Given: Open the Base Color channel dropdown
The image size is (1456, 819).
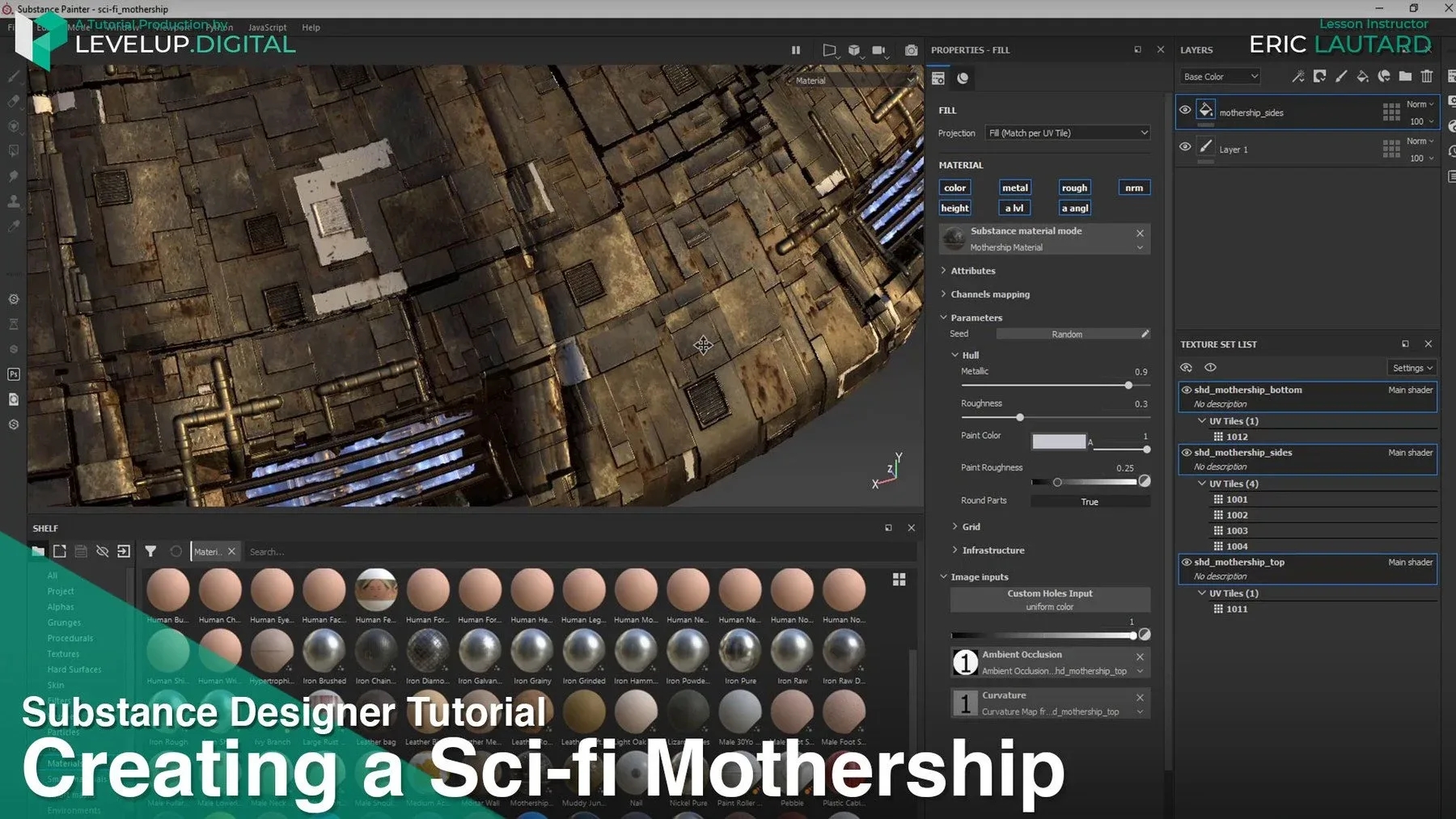Looking at the screenshot, I should pyautogui.click(x=1220, y=77).
